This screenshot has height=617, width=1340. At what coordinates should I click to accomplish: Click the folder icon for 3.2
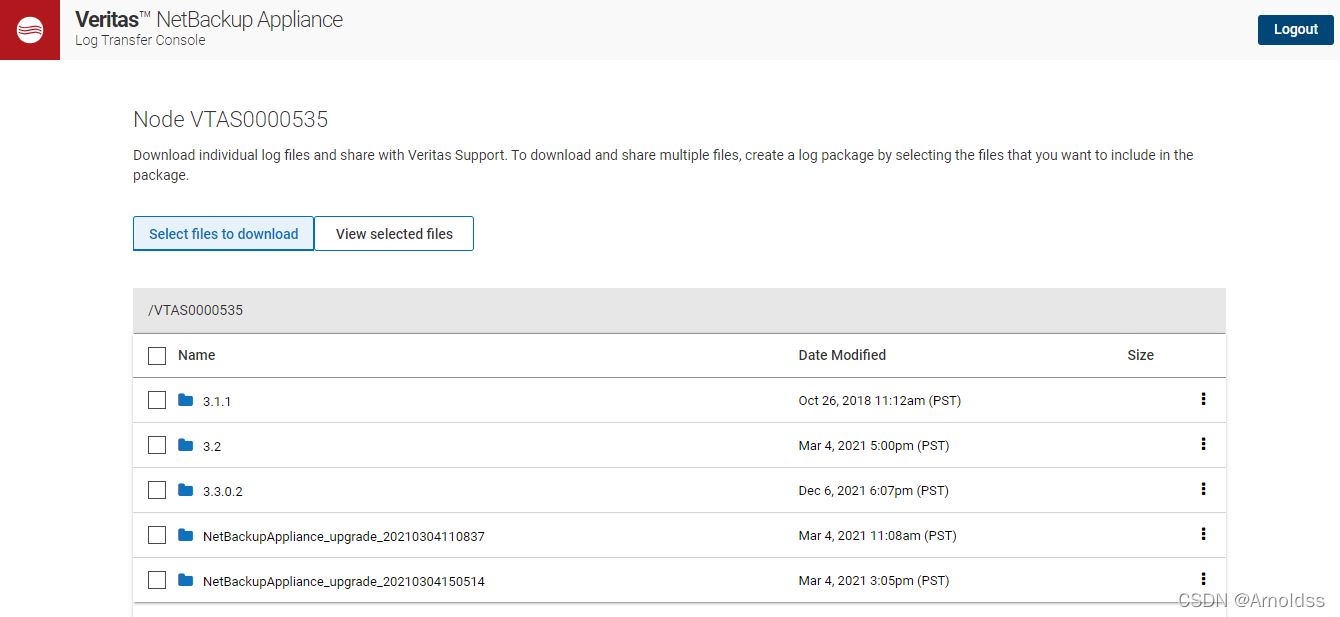185,445
